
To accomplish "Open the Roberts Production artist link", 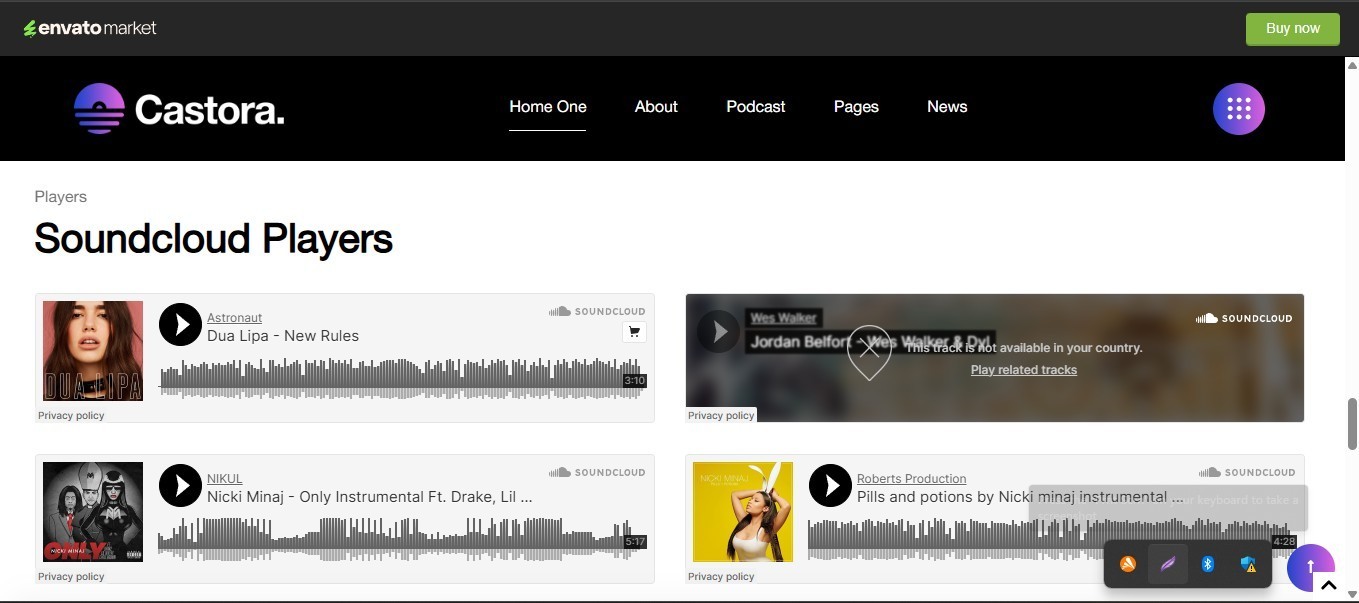I will 911,479.
